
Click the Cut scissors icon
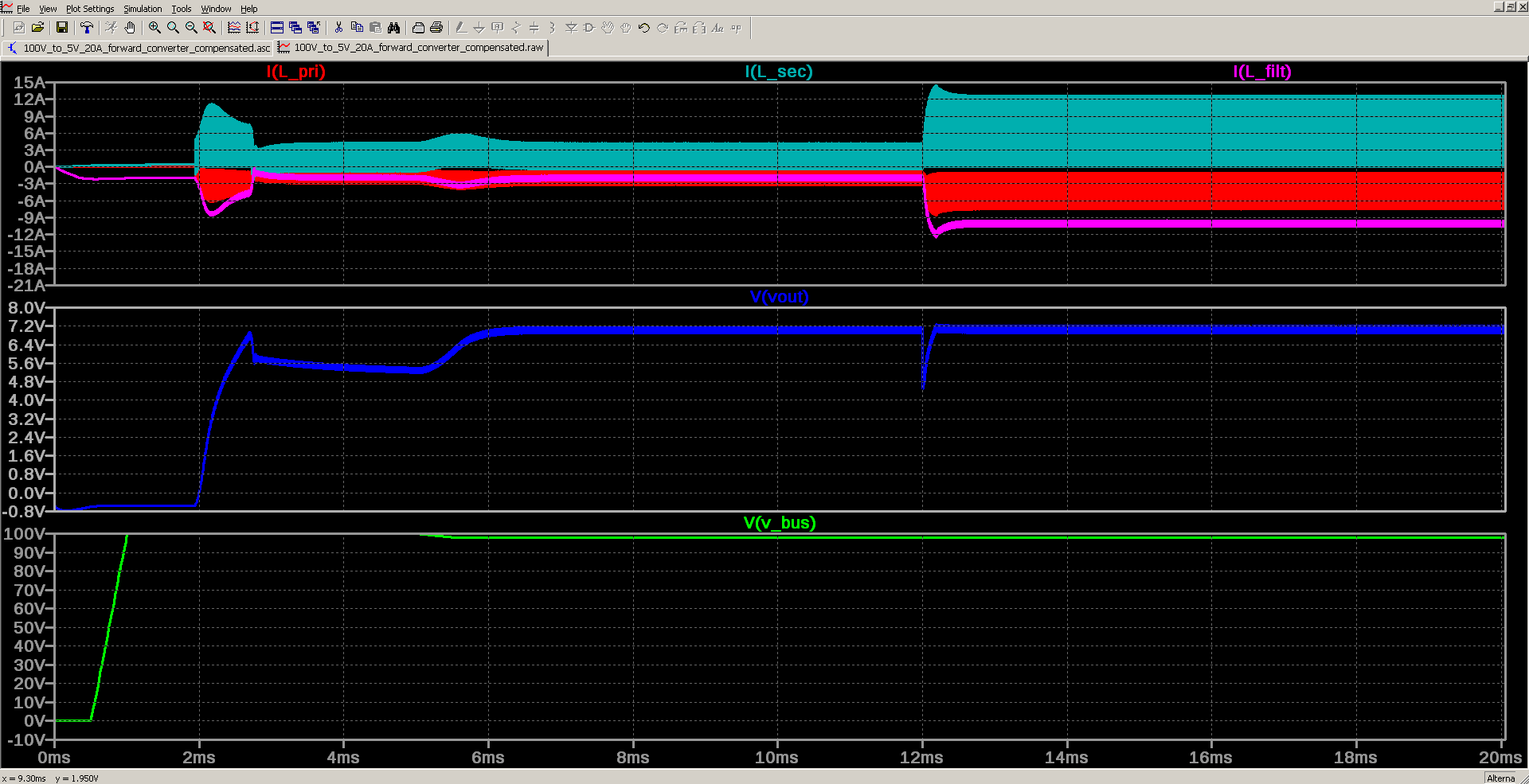click(338, 28)
